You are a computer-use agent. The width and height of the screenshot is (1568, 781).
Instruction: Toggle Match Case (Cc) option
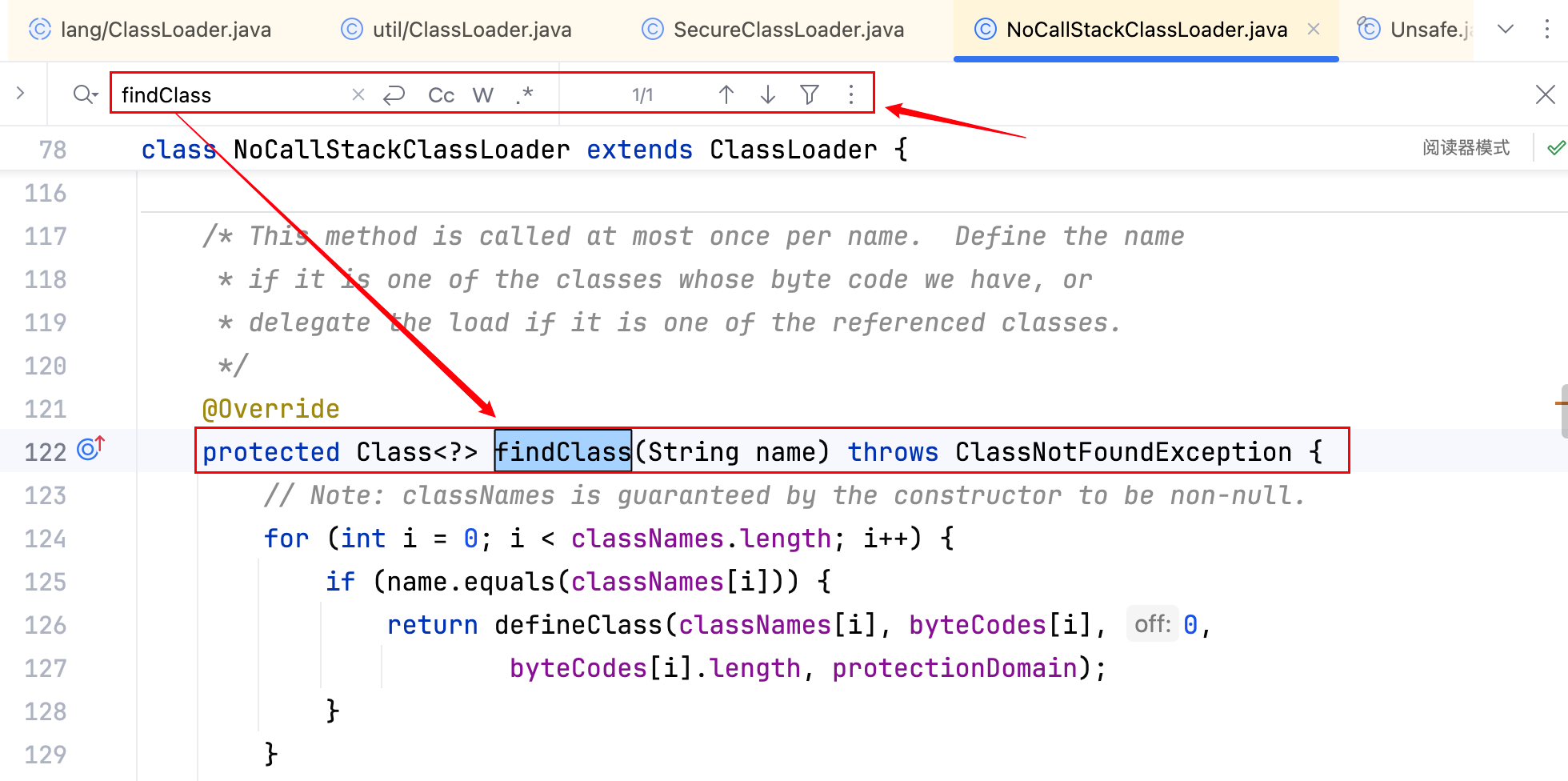441,95
